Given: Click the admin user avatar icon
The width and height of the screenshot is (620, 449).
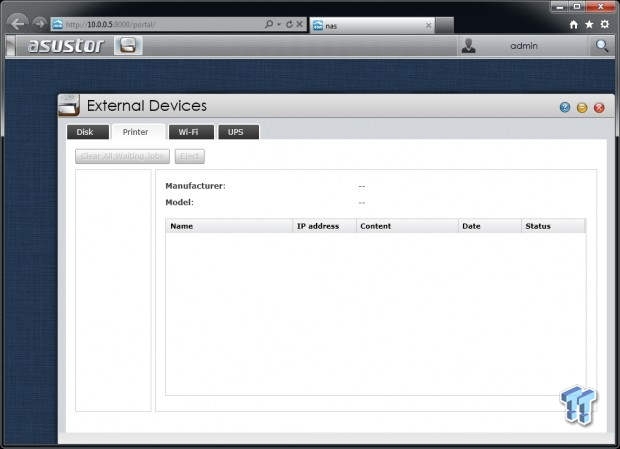Looking at the screenshot, I should point(469,46).
